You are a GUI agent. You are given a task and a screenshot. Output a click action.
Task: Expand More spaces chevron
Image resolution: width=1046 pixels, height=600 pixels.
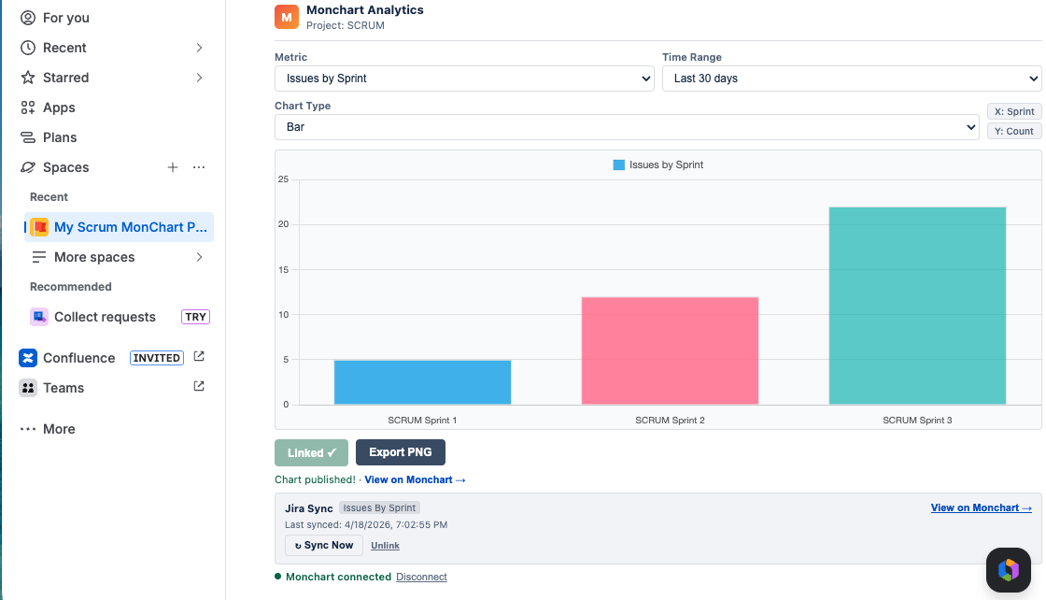pos(199,257)
